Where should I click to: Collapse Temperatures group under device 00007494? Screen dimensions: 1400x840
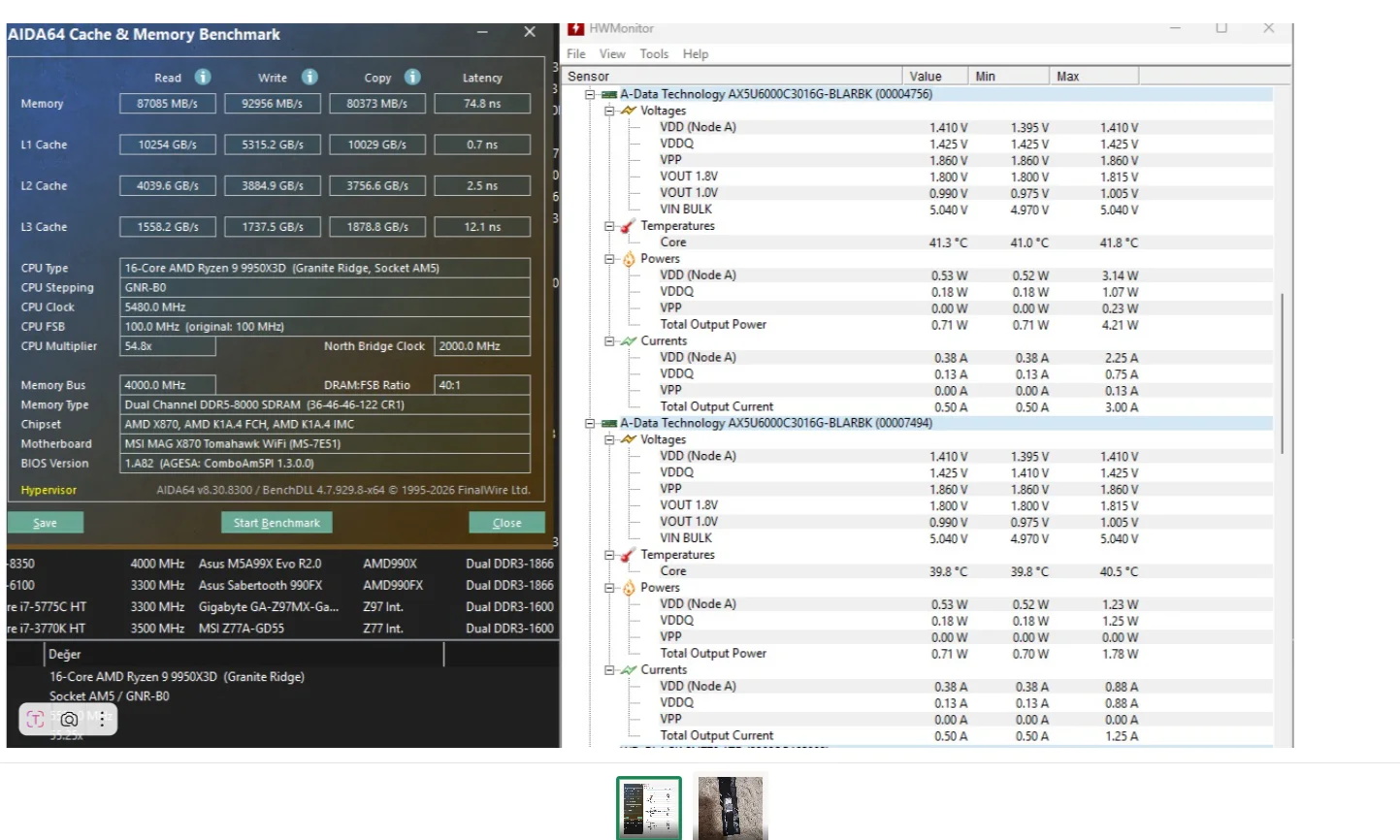pos(609,555)
